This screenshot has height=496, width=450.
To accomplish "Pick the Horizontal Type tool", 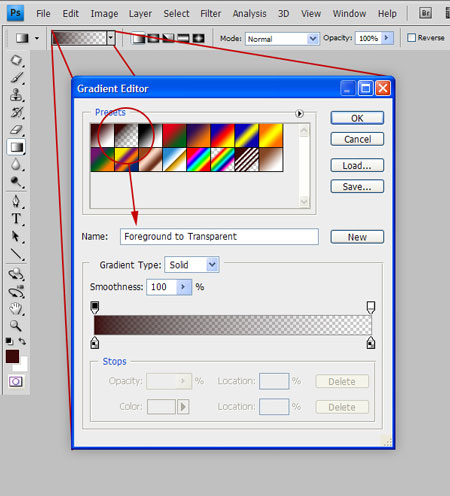I will coord(16,219).
